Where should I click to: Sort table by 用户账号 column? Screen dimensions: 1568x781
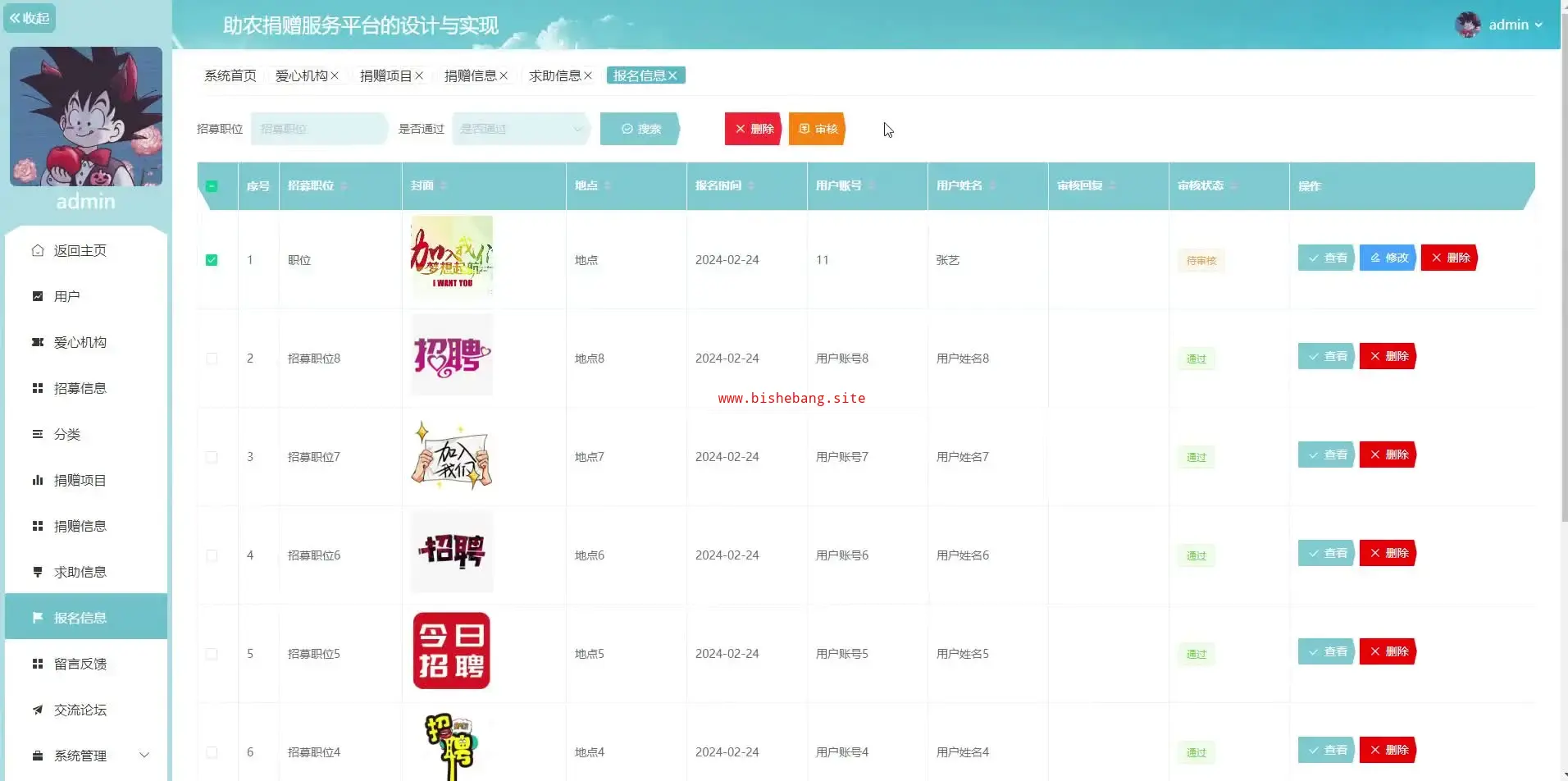[872, 186]
